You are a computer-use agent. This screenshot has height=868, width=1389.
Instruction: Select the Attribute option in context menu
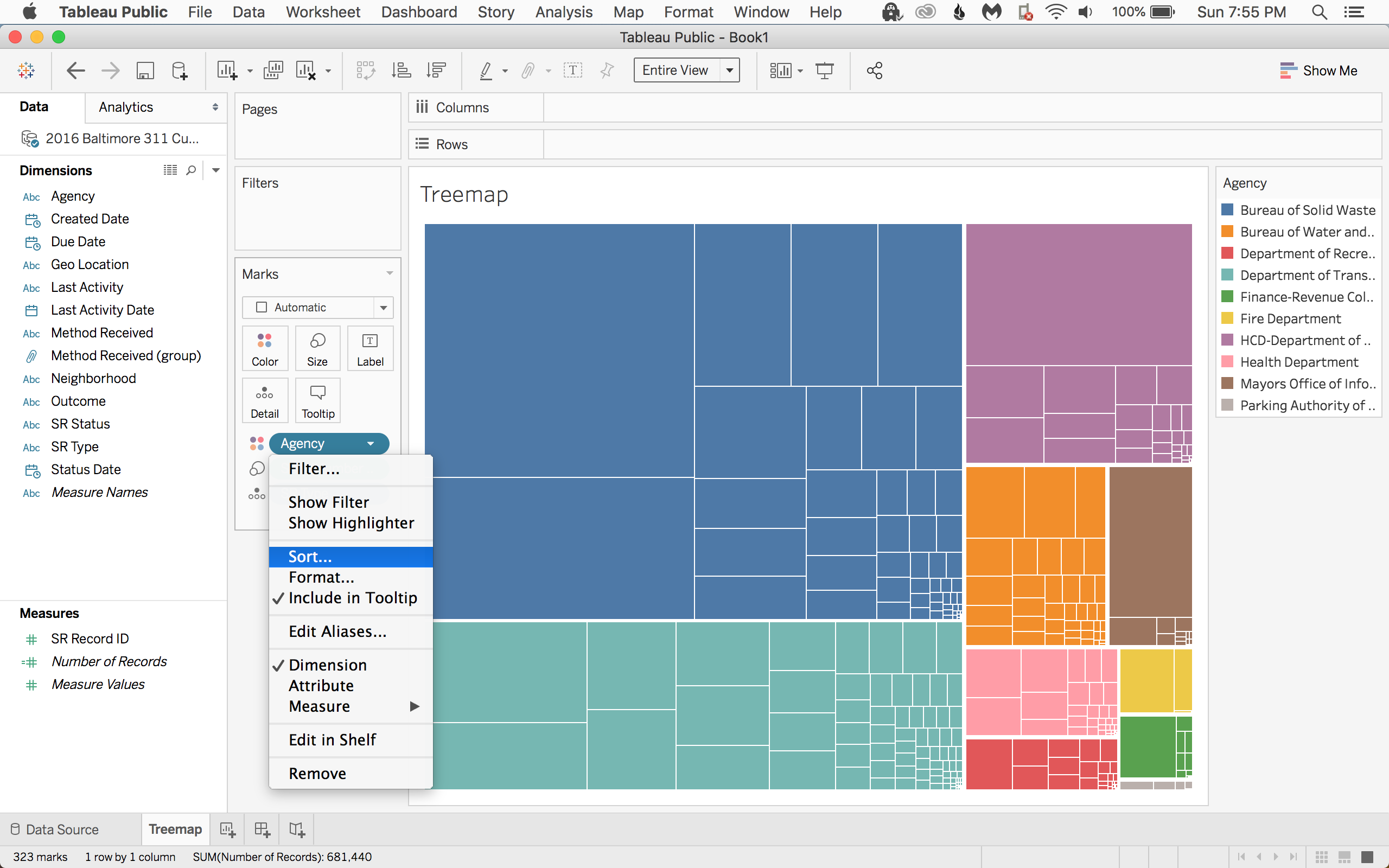click(x=351, y=686)
